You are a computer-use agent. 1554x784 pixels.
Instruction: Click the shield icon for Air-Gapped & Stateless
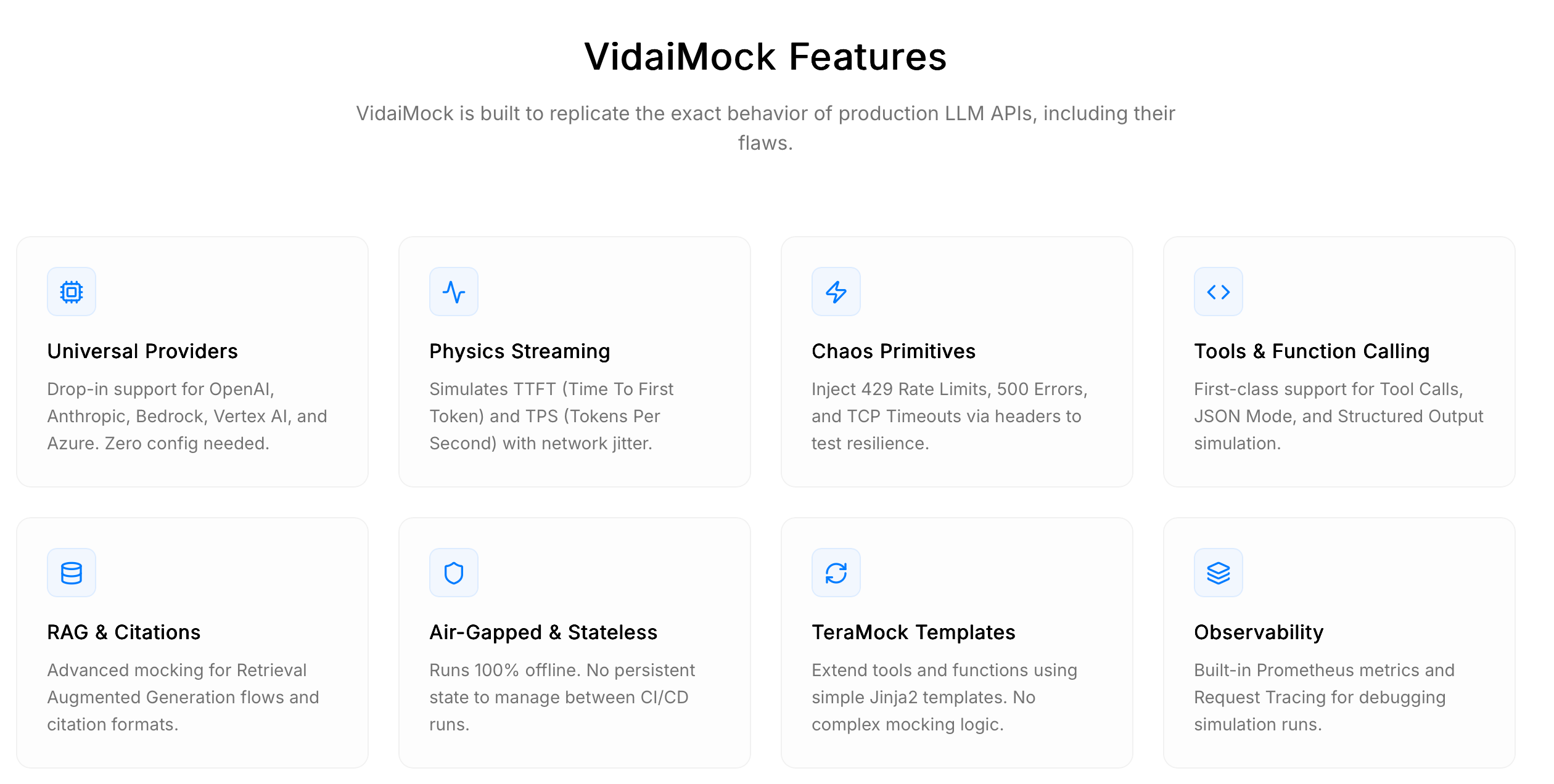[454, 572]
